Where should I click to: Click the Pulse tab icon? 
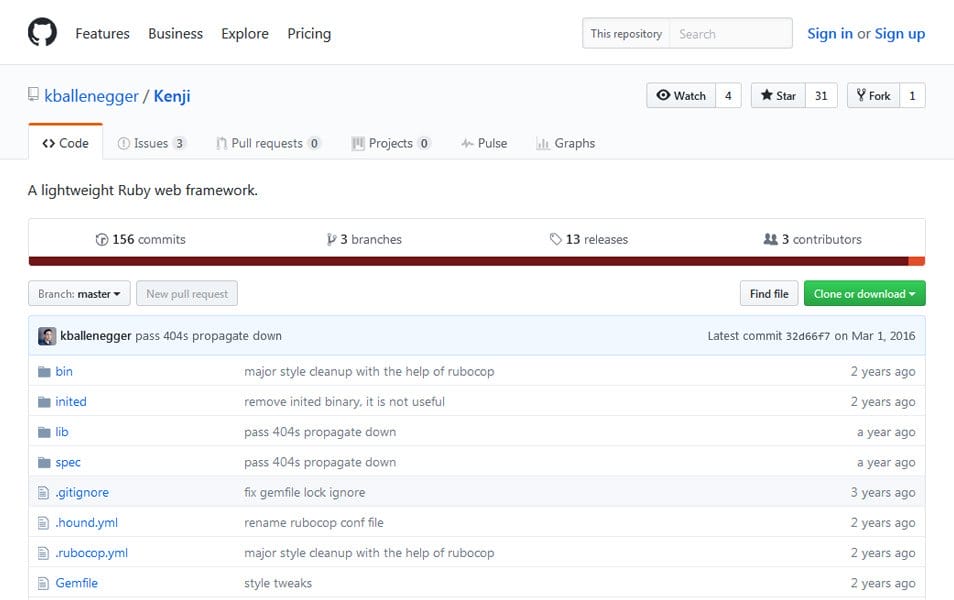click(467, 144)
